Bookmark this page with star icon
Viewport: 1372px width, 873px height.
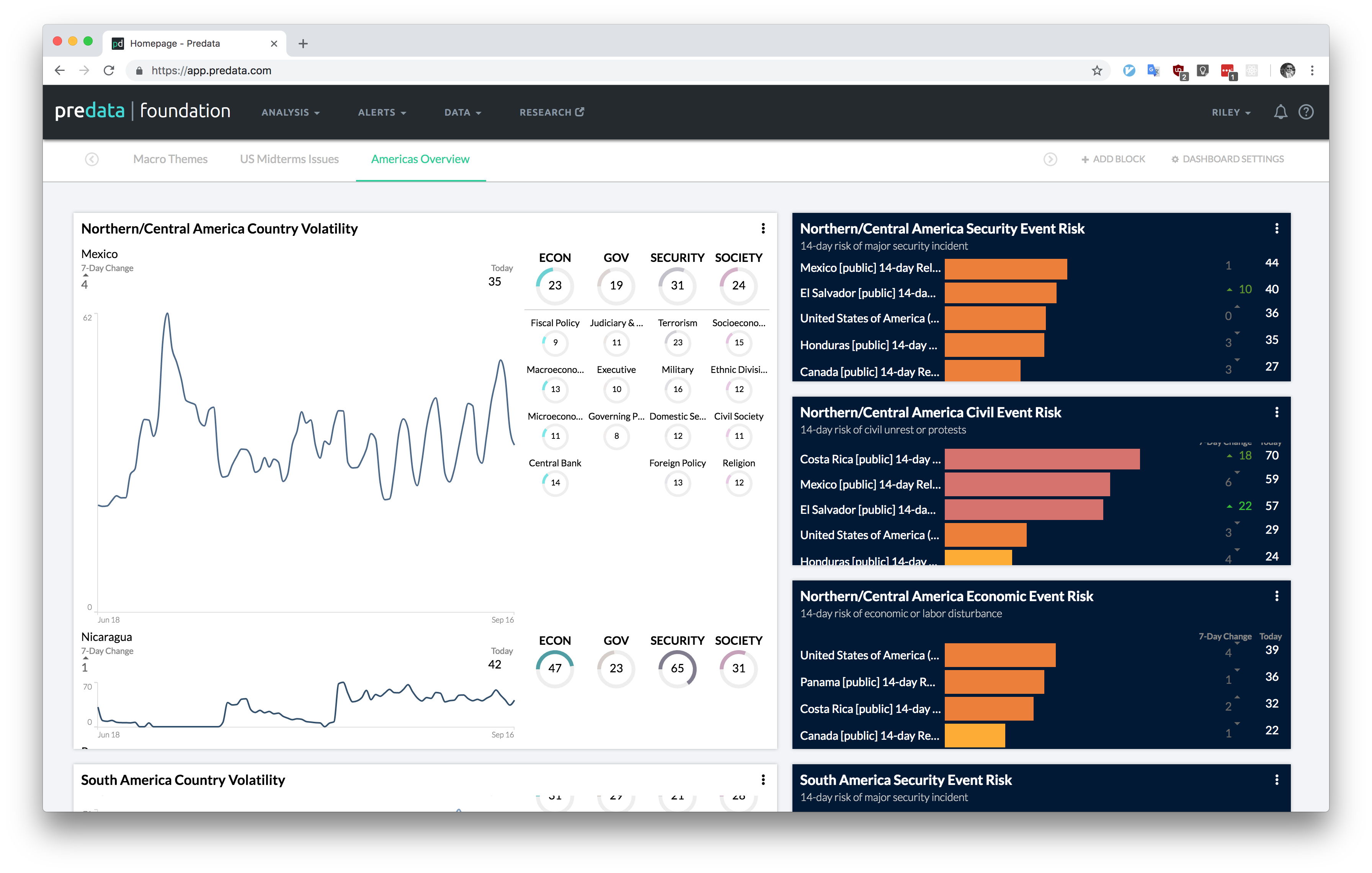1097,71
